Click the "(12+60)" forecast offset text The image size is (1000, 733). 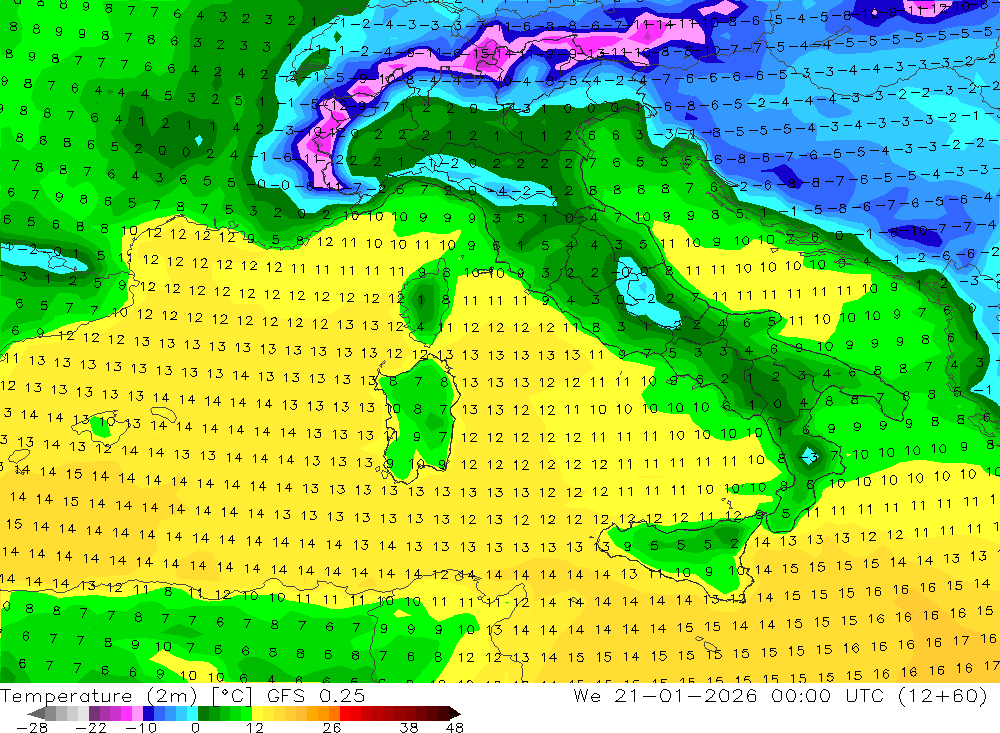[941, 696]
